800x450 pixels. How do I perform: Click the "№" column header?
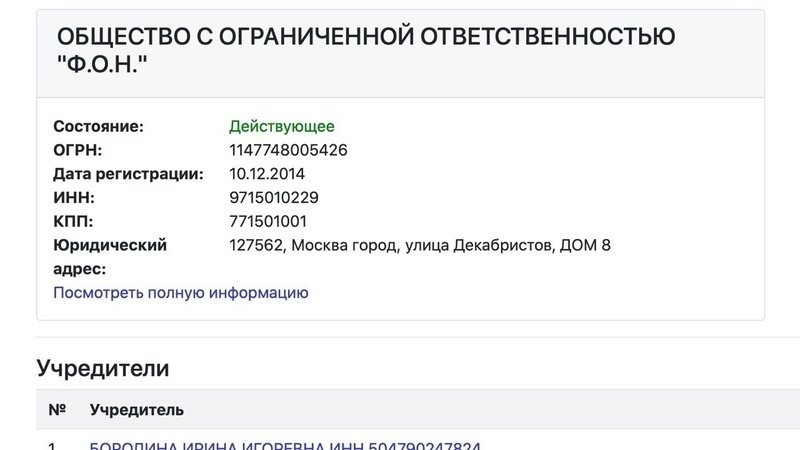(x=57, y=410)
